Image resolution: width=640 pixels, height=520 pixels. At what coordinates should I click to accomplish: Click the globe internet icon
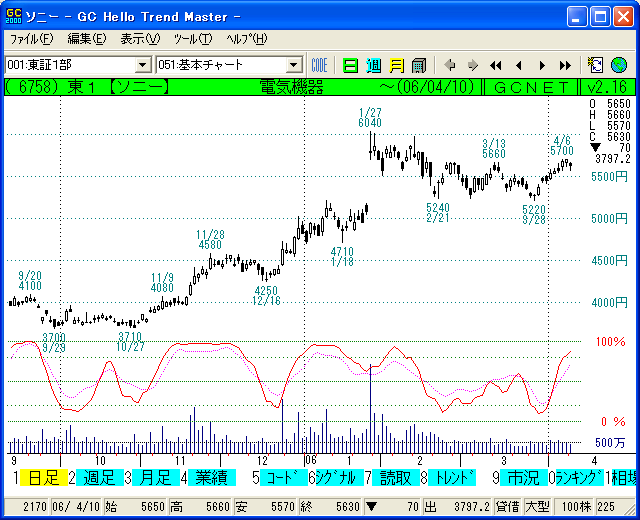(619, 65)
